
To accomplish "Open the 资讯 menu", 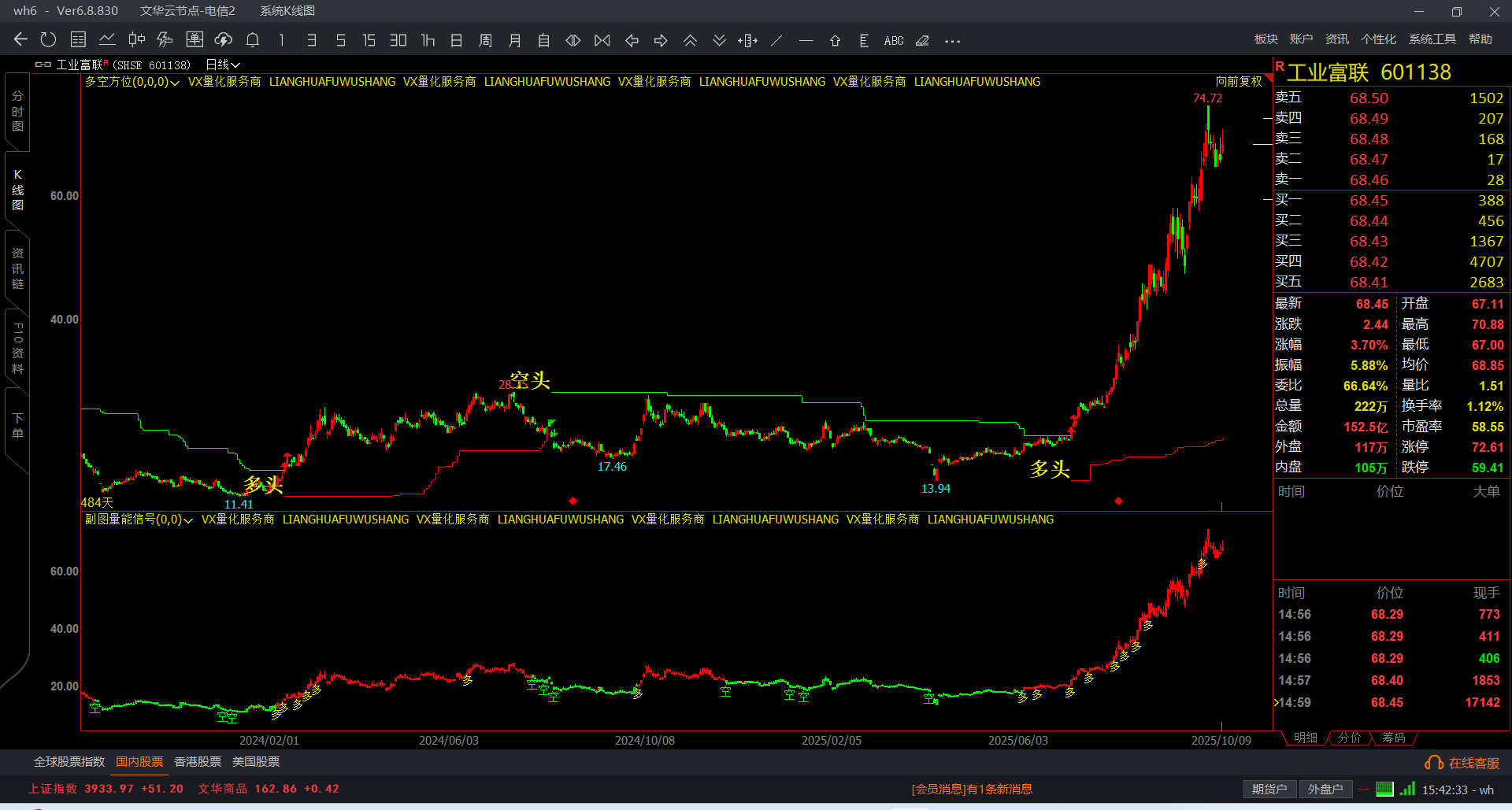I will coord(1336,39).
